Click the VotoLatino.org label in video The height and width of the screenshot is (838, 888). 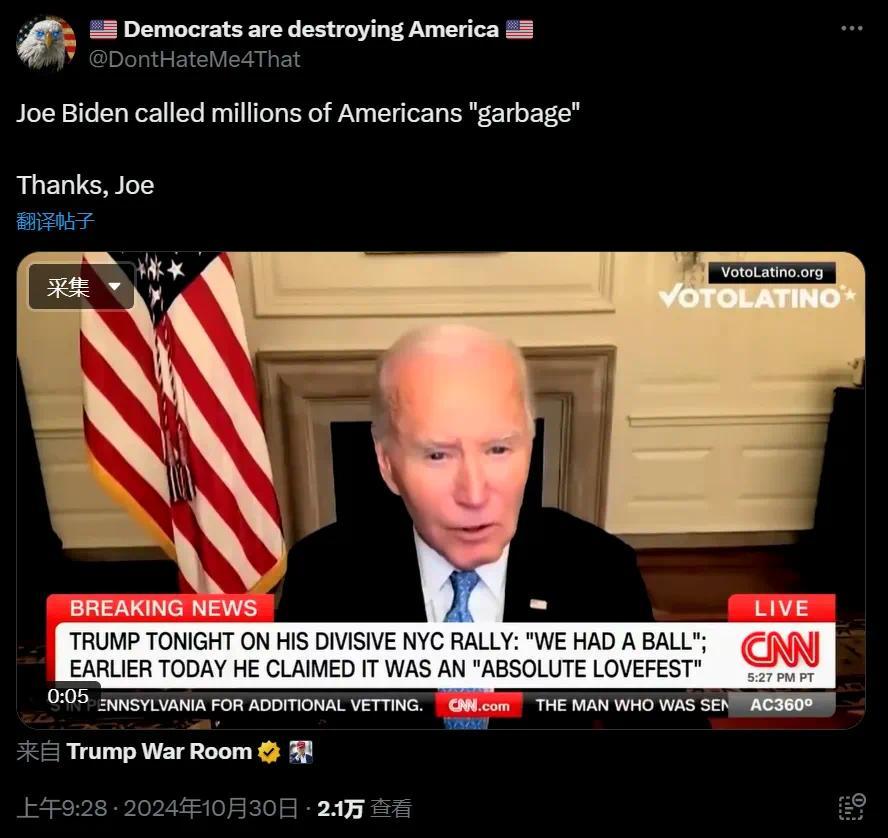pyautogui.click(x=772, y=272)
